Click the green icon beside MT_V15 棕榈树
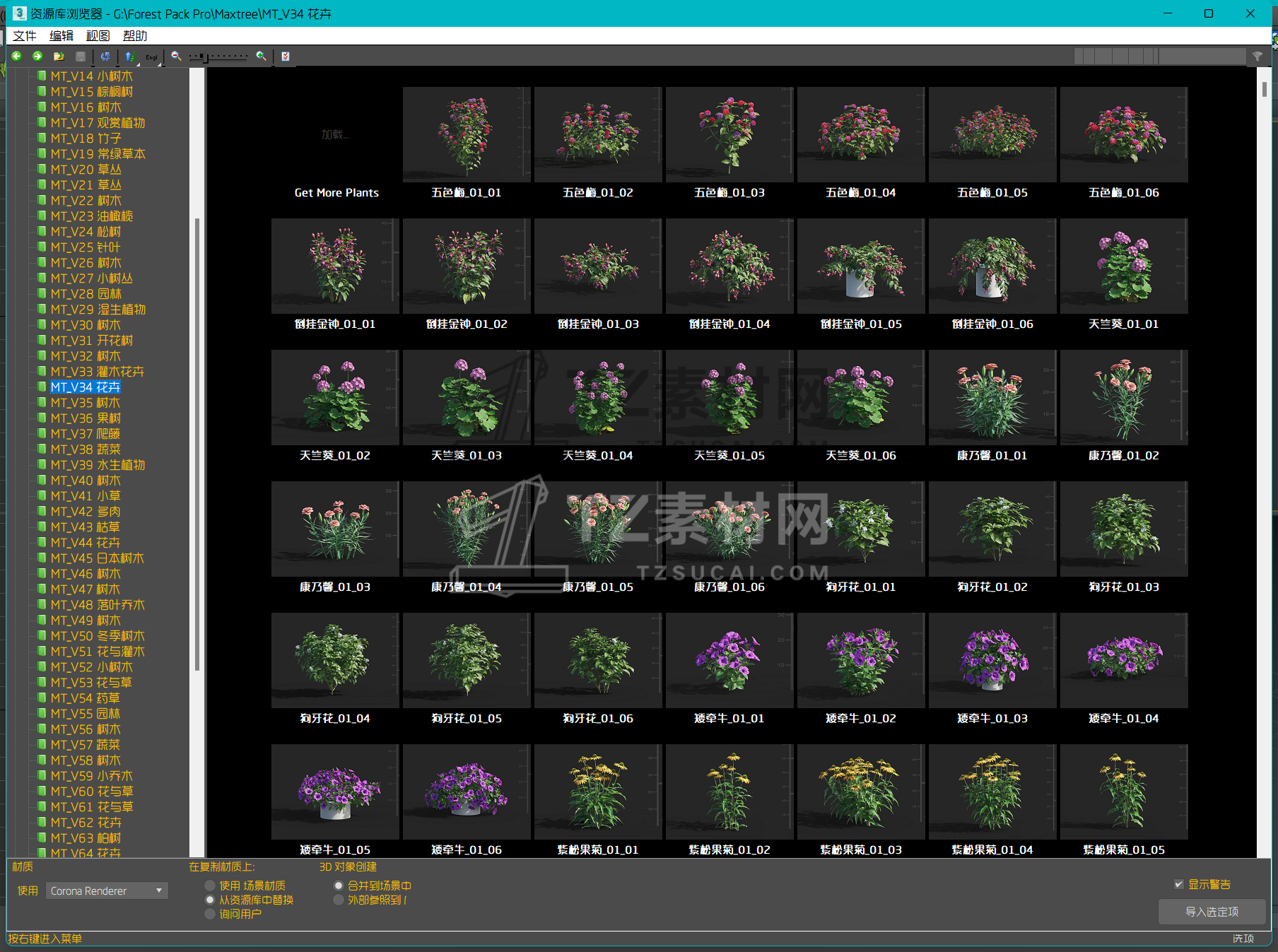 [x=42, y=91]
